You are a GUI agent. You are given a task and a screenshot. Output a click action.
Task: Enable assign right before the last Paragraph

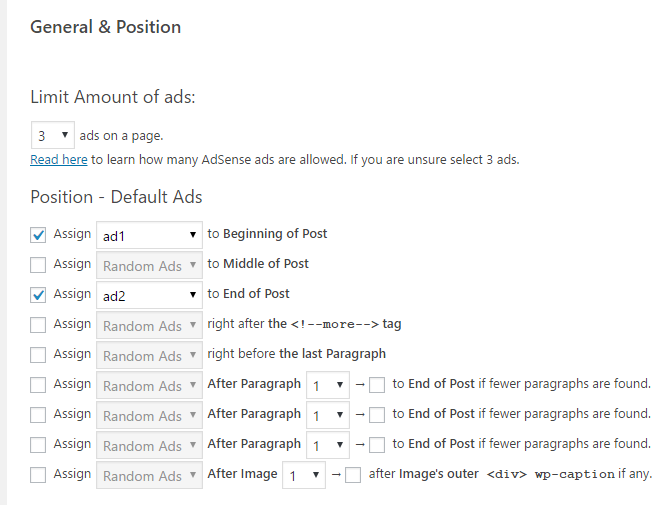(38, 355)
